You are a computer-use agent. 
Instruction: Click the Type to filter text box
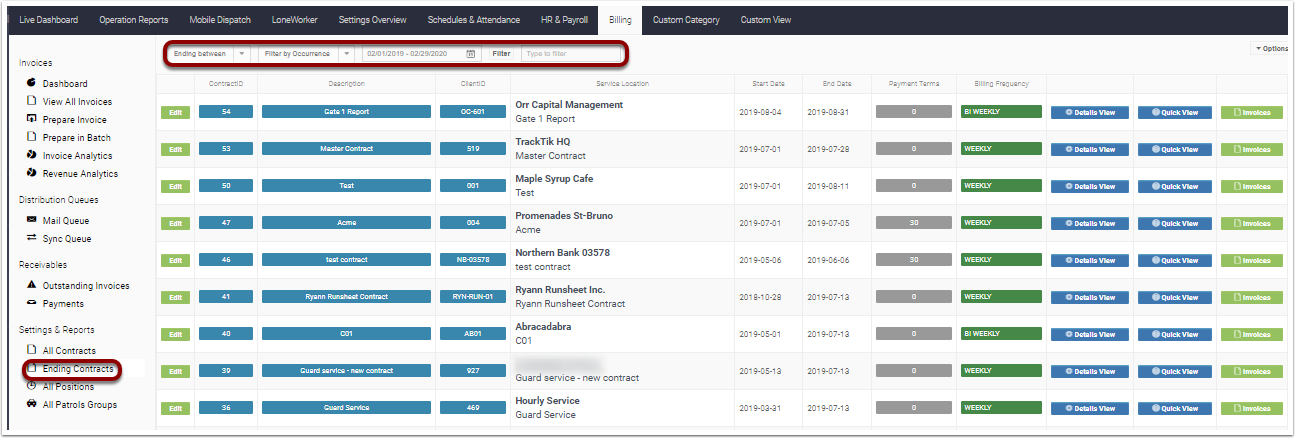[572, 53]
